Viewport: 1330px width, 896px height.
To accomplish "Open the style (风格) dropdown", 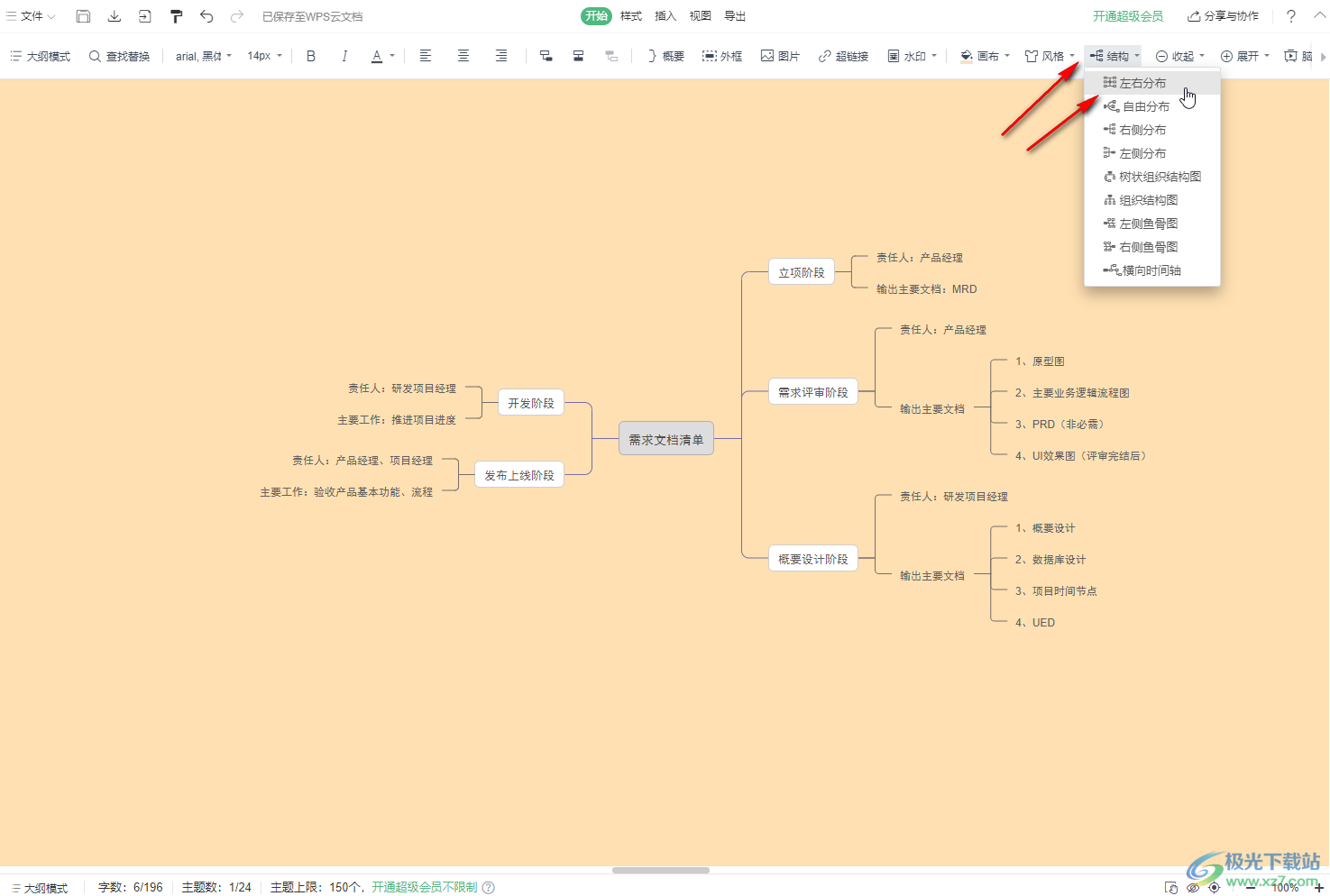I will click(x=1050, y=56).
